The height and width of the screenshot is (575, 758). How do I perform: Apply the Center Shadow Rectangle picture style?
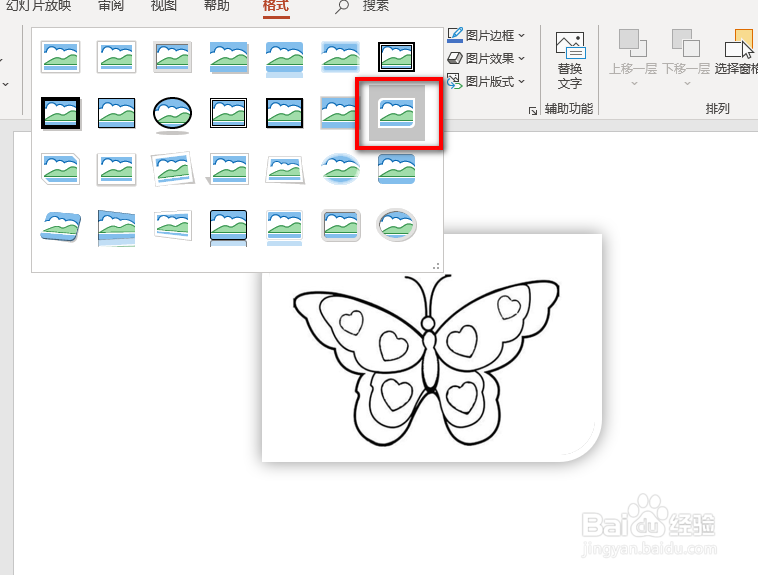[x=338, y=113]
